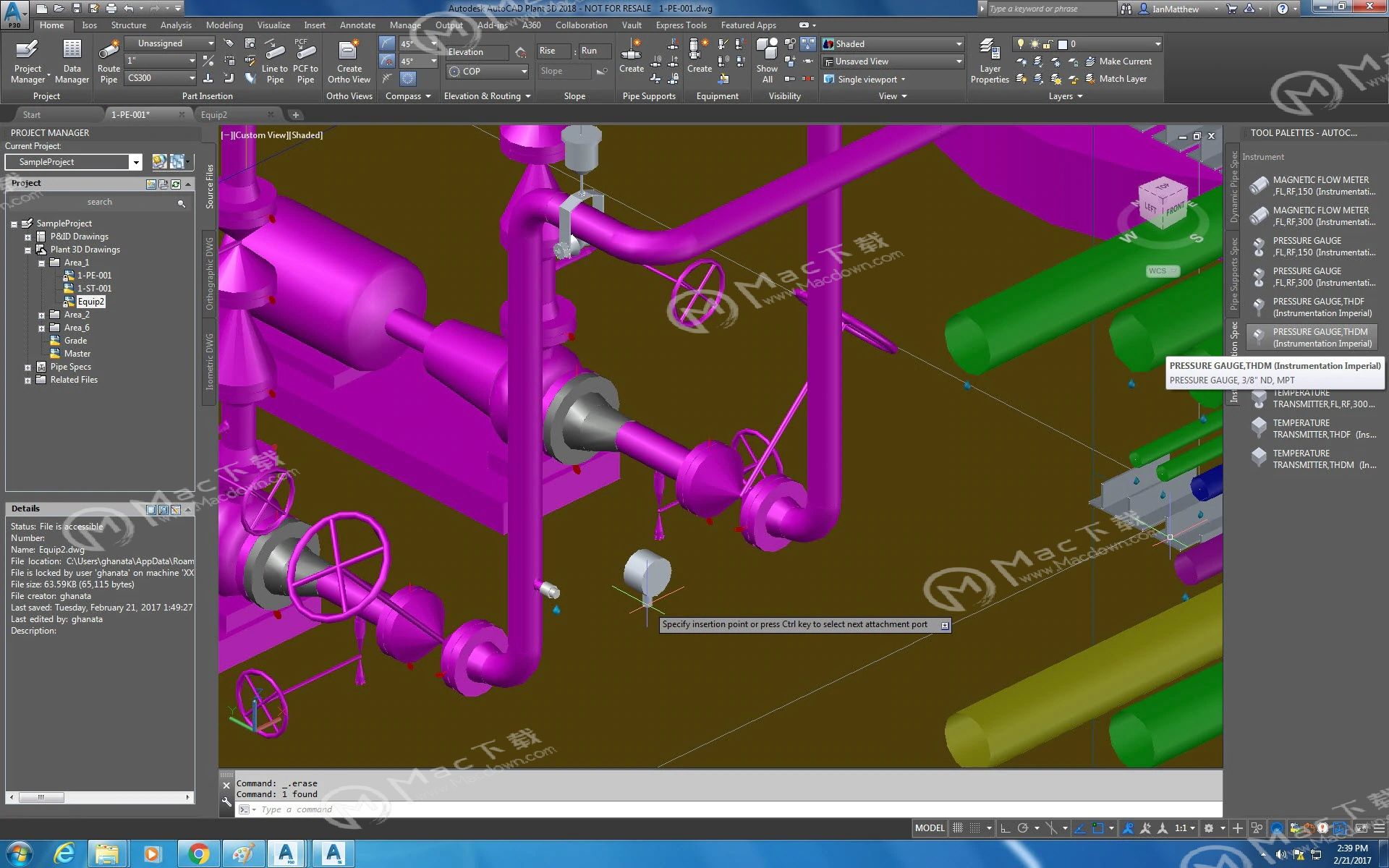Toggle object snap in status bar
The height and width of the screenshot is (868, 1389).
pos(1098,828)
